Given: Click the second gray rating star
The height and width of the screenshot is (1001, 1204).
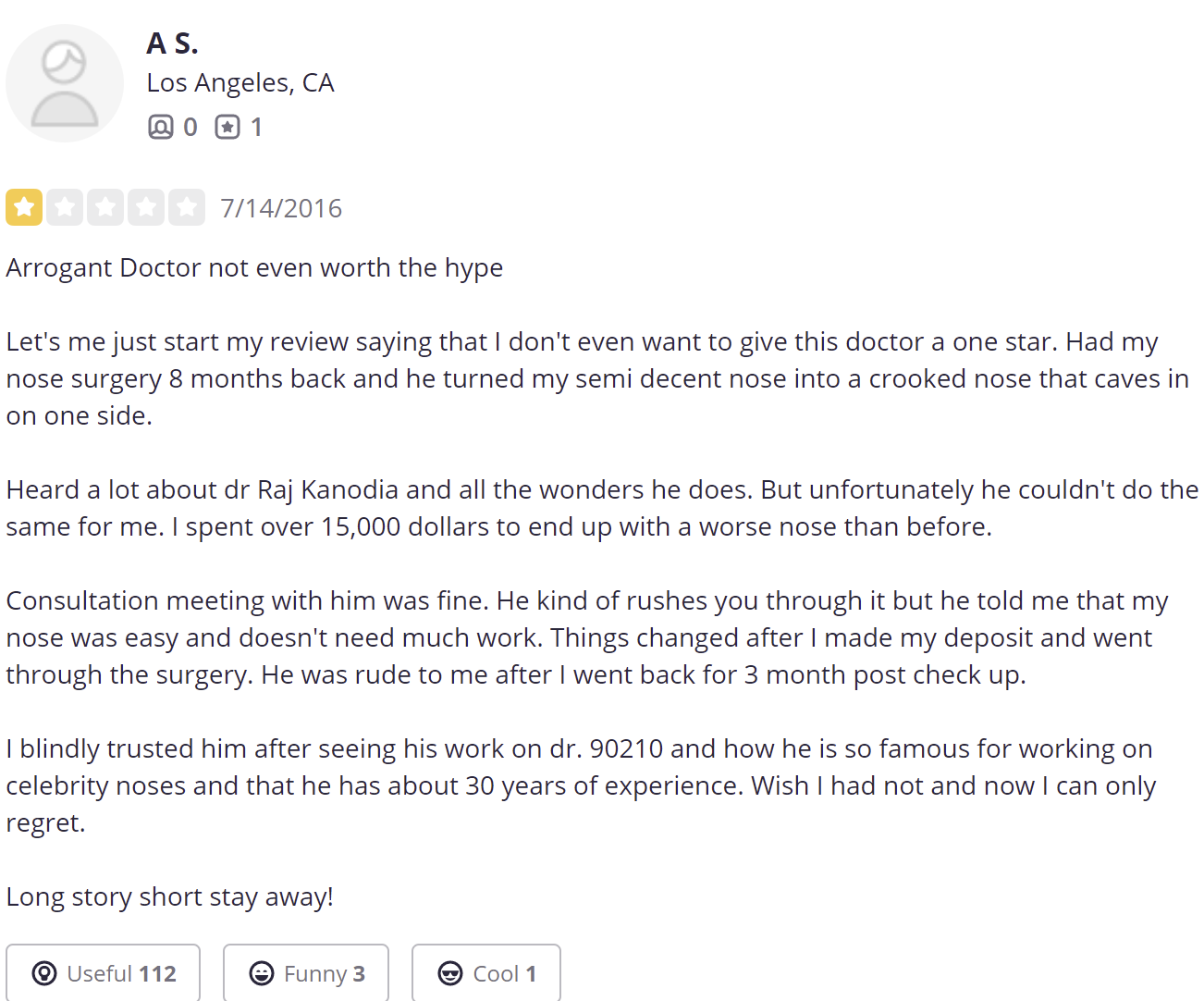Looking at the screenshot, I should 65,207.
